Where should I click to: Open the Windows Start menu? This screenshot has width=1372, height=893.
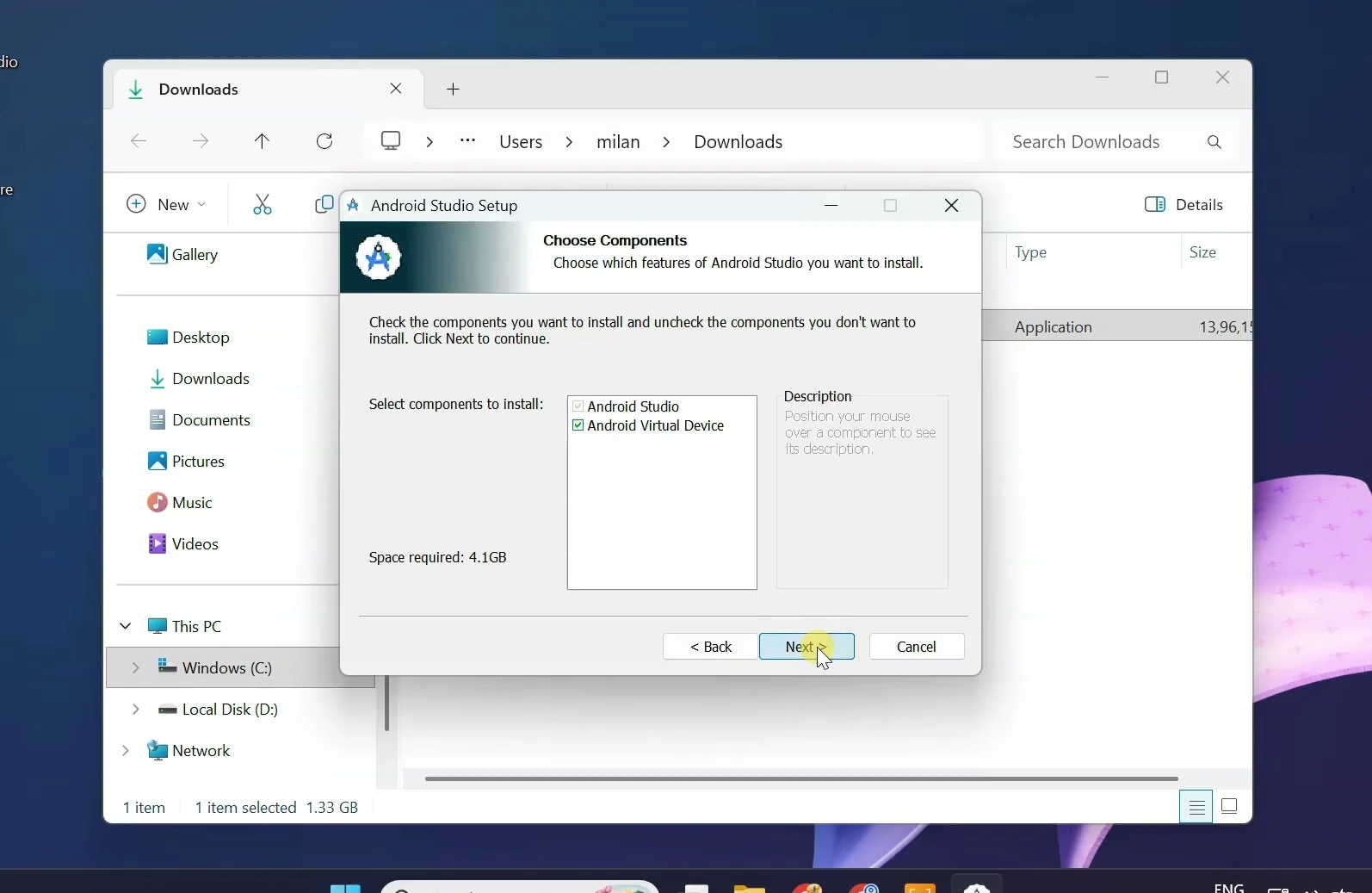346,887
